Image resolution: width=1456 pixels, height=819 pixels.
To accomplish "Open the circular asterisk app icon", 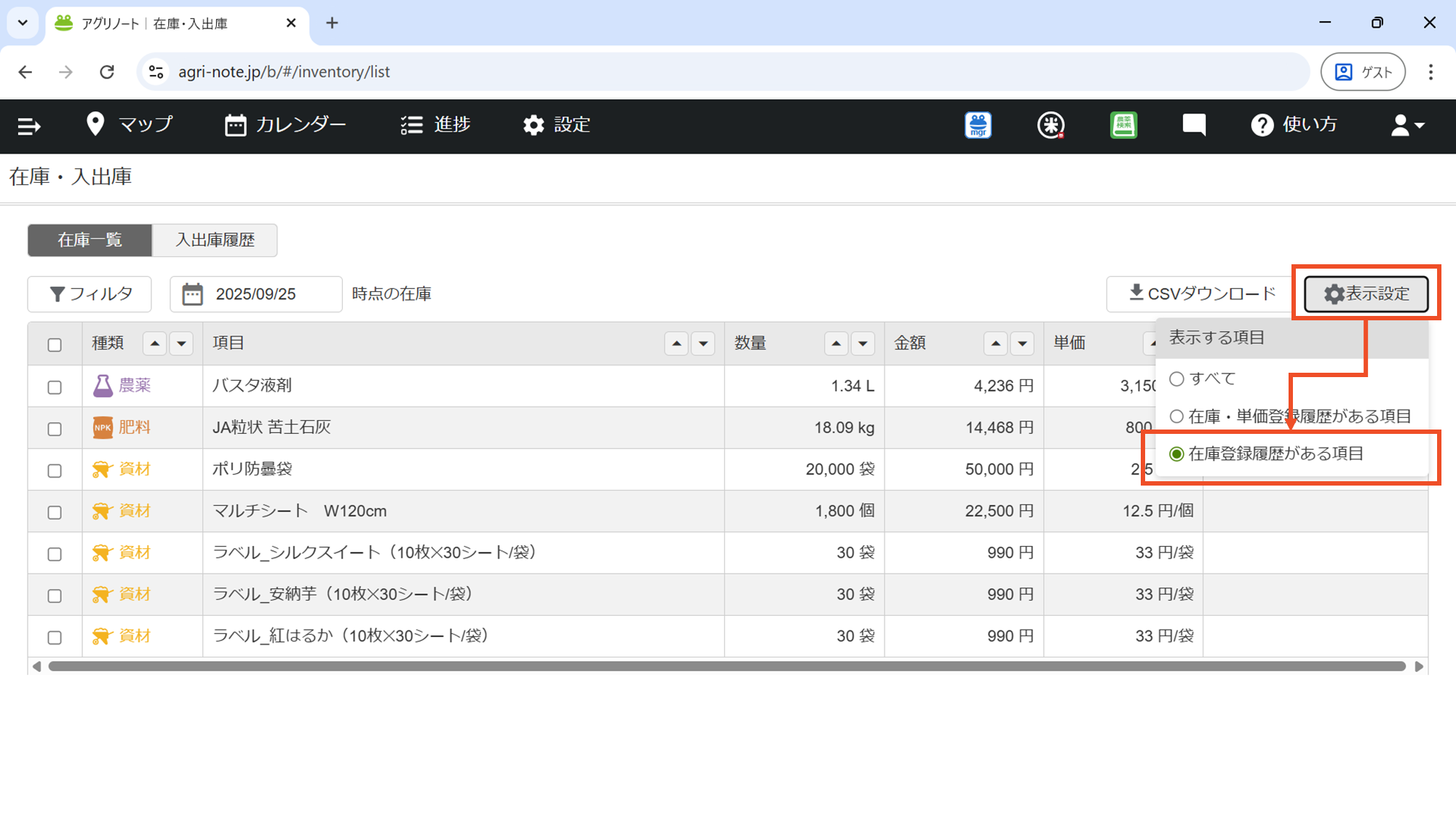I will [1051, 125].
